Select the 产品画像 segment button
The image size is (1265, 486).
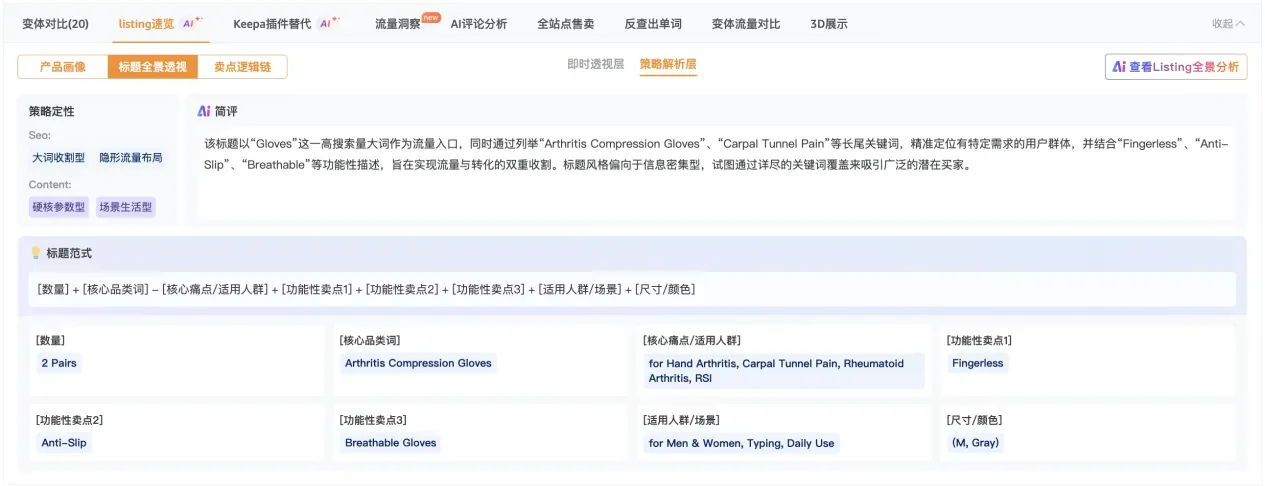(x=63, y=67)
